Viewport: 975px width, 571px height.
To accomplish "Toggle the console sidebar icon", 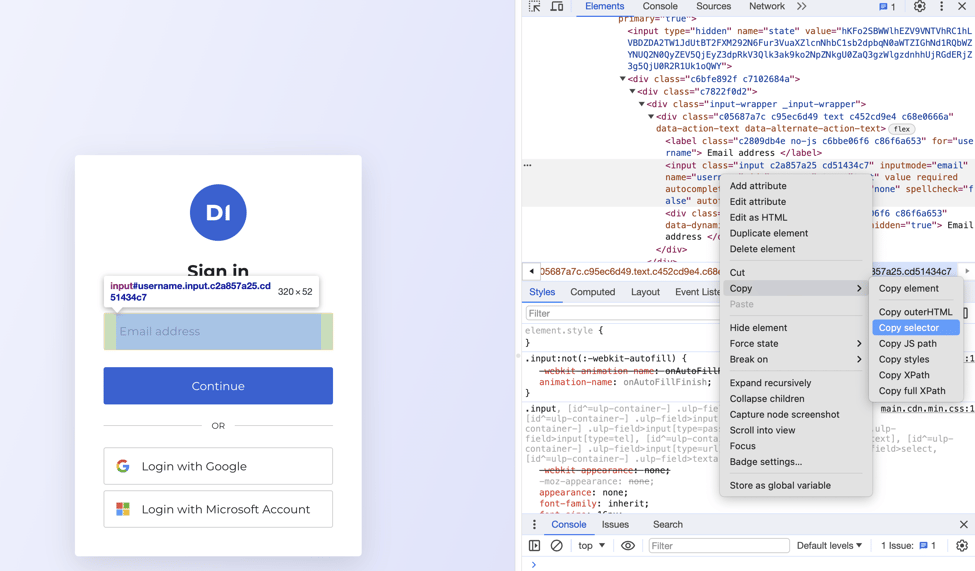I will [x=534, y=545].
